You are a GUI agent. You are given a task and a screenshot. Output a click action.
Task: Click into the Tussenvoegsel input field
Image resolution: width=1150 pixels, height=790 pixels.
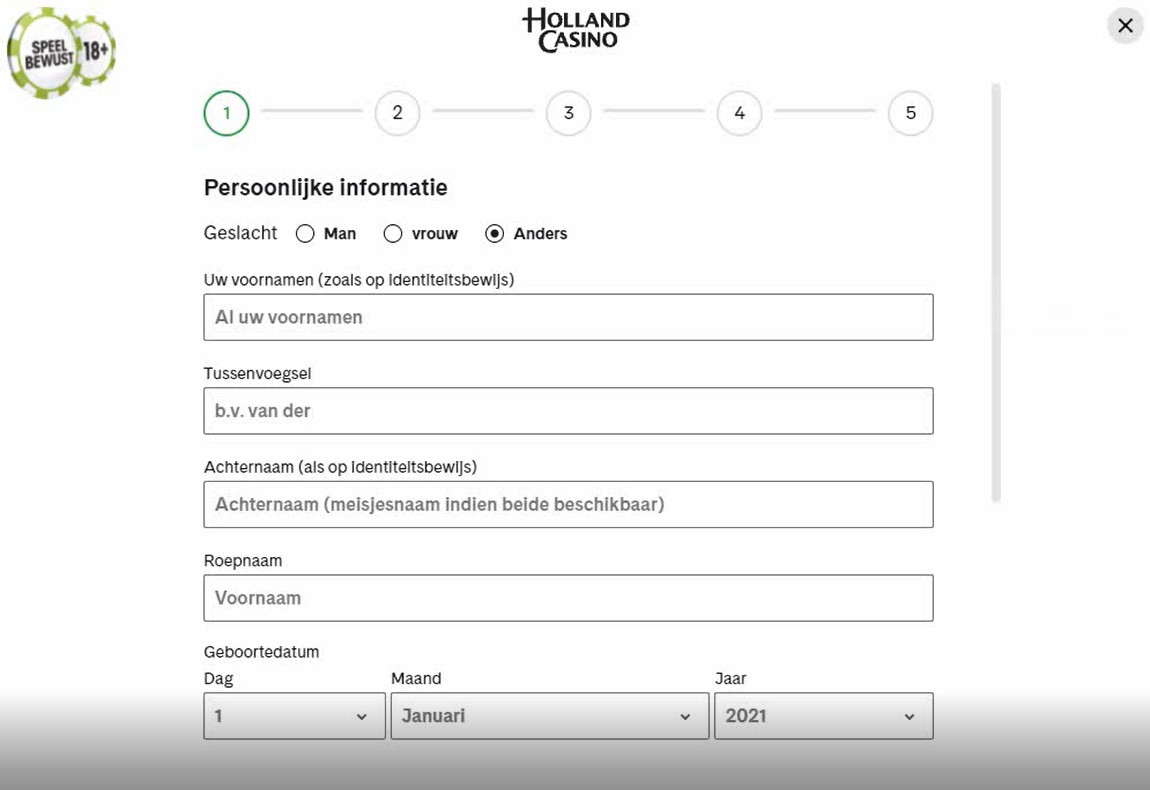point(568,411)
